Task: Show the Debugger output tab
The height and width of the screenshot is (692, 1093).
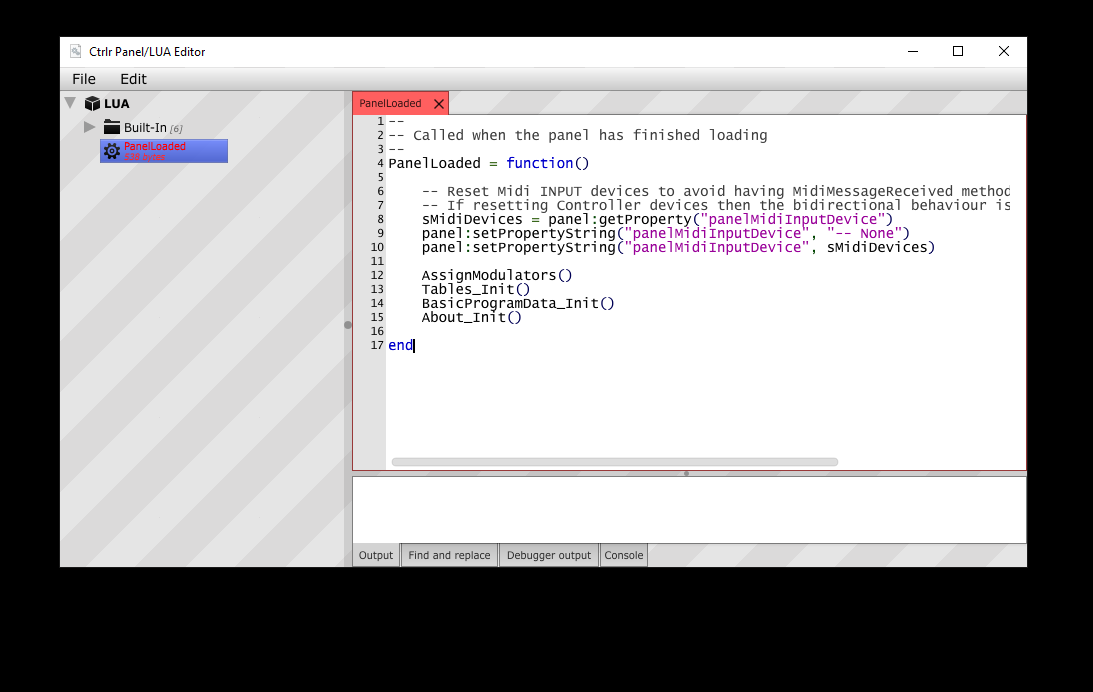Action: (x=548, y=555)
